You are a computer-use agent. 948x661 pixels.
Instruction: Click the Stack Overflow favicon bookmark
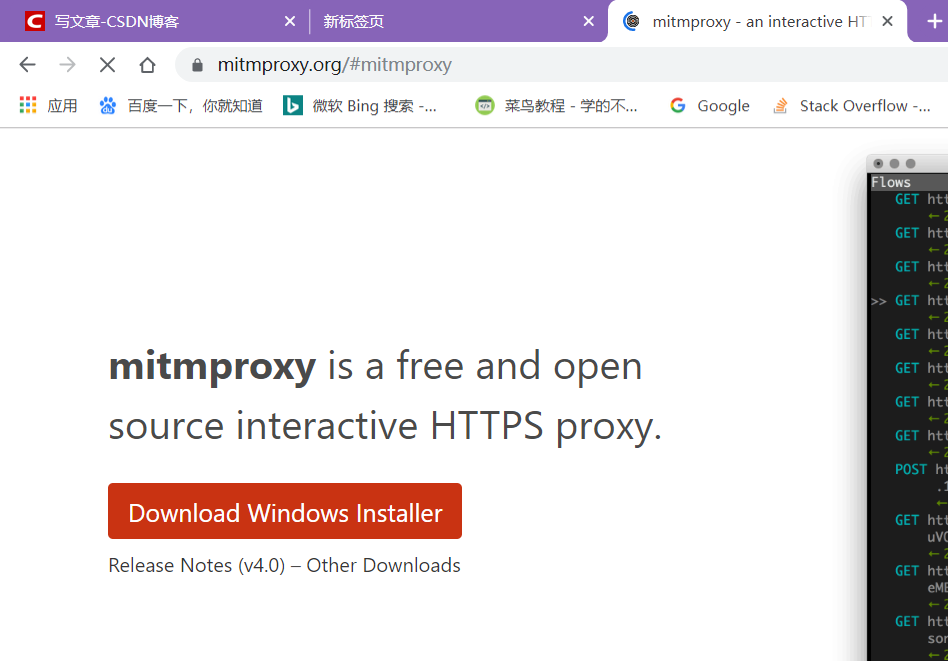pos(779,105)
